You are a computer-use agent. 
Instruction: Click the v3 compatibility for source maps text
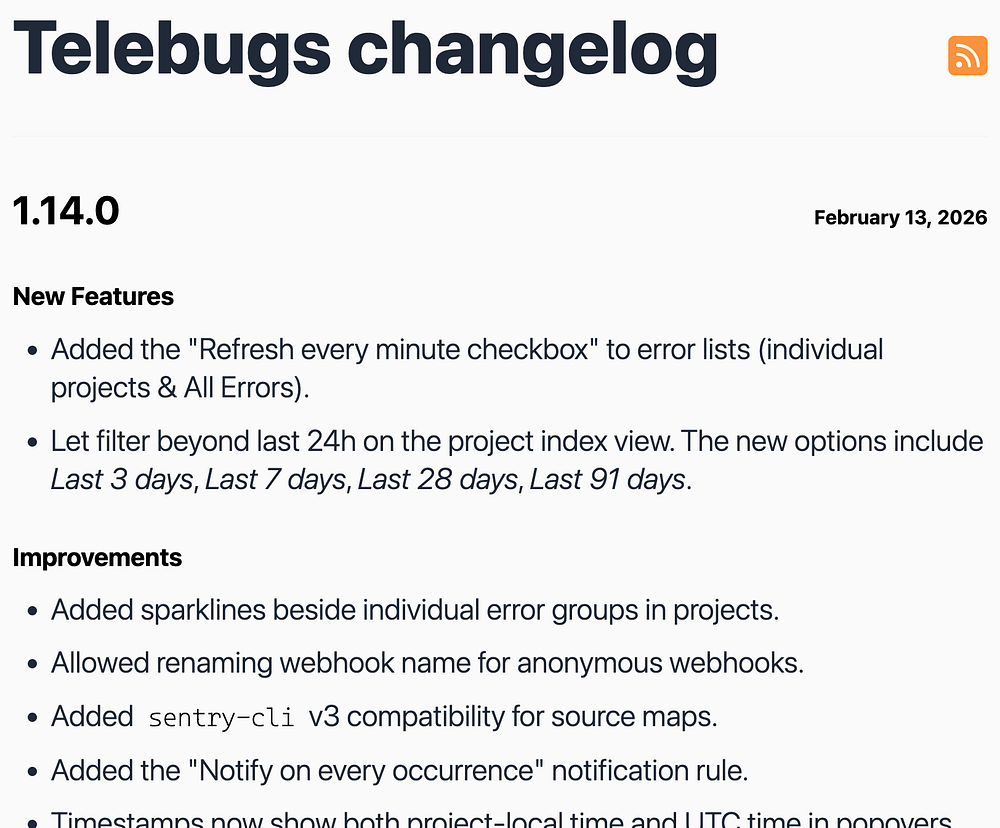tap(513, 718)
